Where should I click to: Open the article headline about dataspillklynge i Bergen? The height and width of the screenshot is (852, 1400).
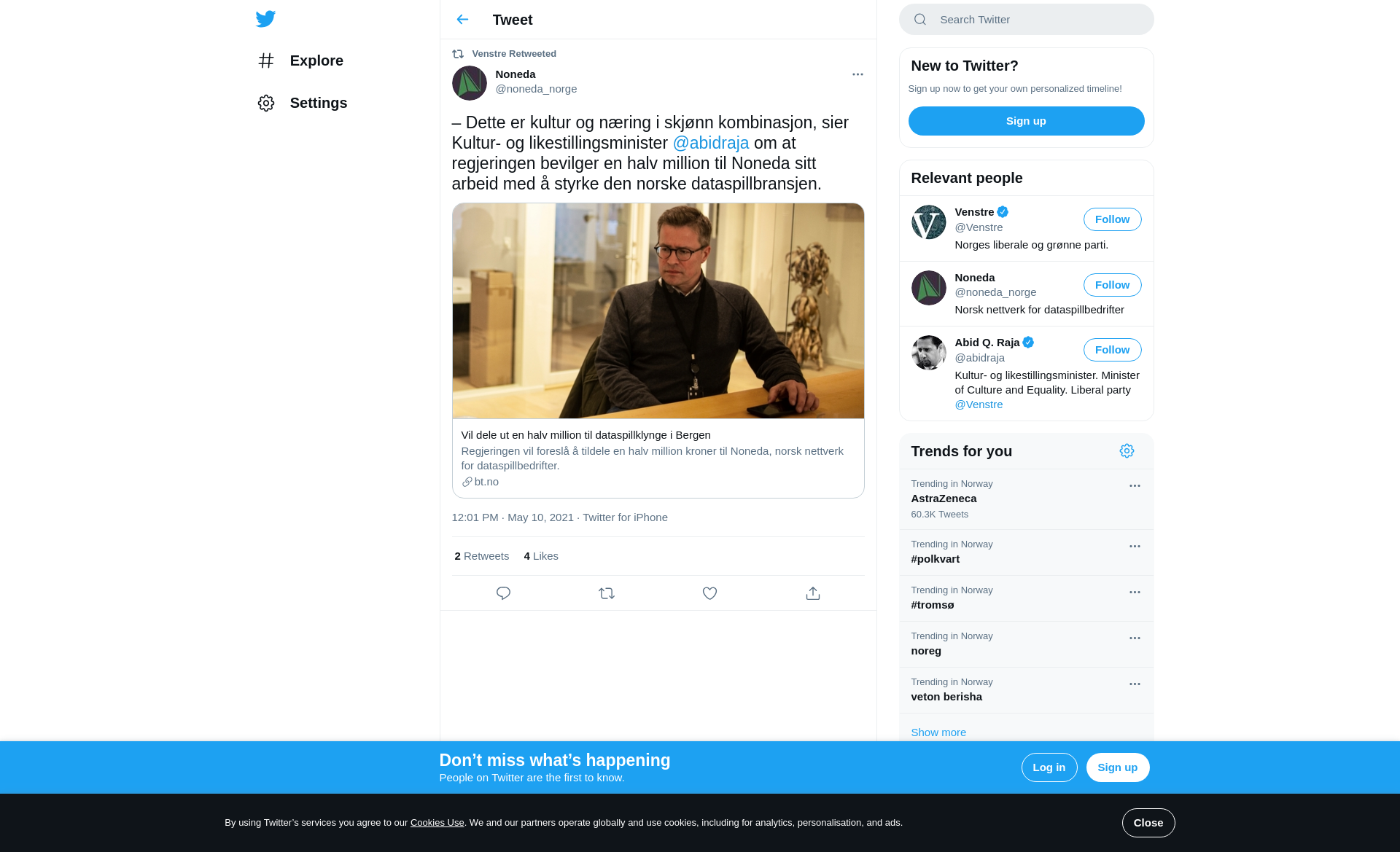point(586,435)
